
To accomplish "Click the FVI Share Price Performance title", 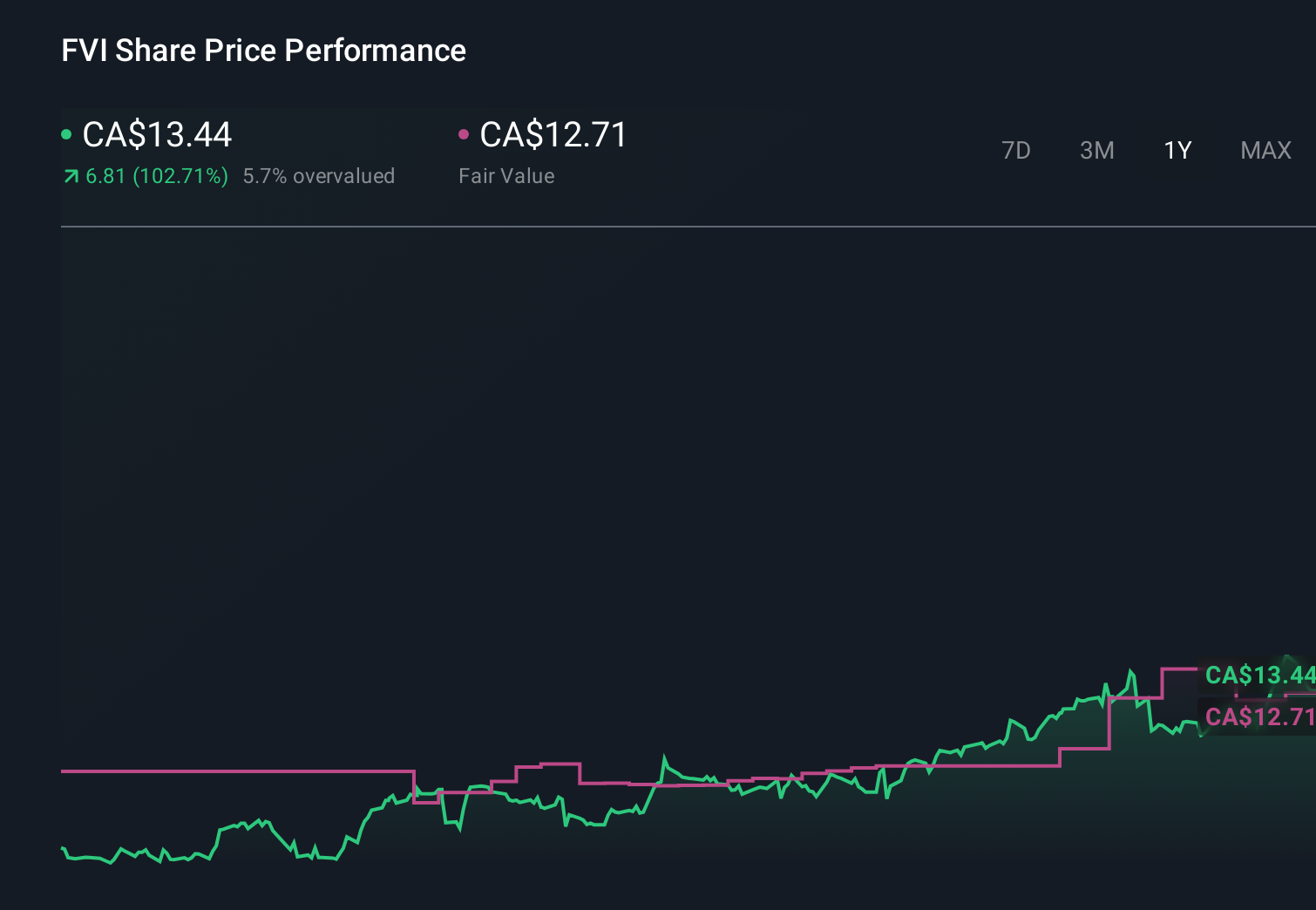I will pos(263,51).
